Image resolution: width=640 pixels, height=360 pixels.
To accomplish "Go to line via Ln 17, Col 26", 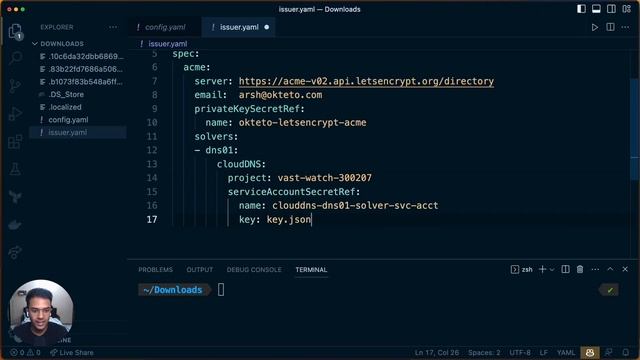I will (x=437, y=353).
